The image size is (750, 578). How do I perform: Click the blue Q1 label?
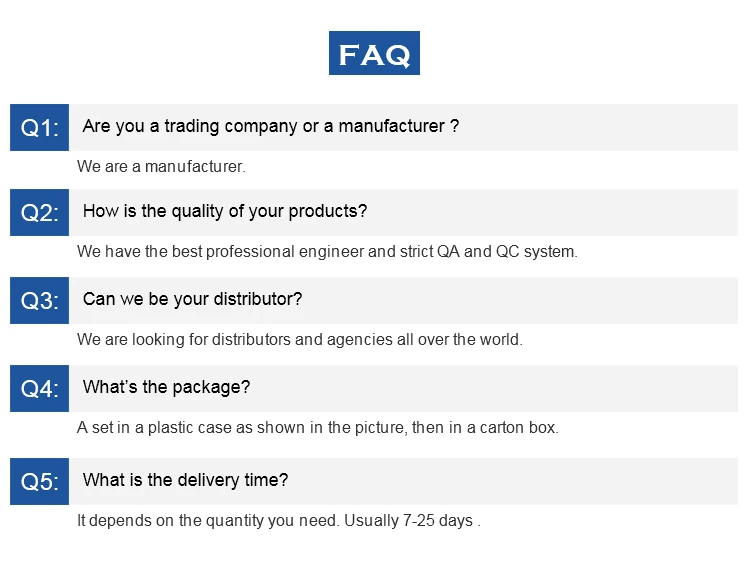pyautogui.click(x=40, y=127)
